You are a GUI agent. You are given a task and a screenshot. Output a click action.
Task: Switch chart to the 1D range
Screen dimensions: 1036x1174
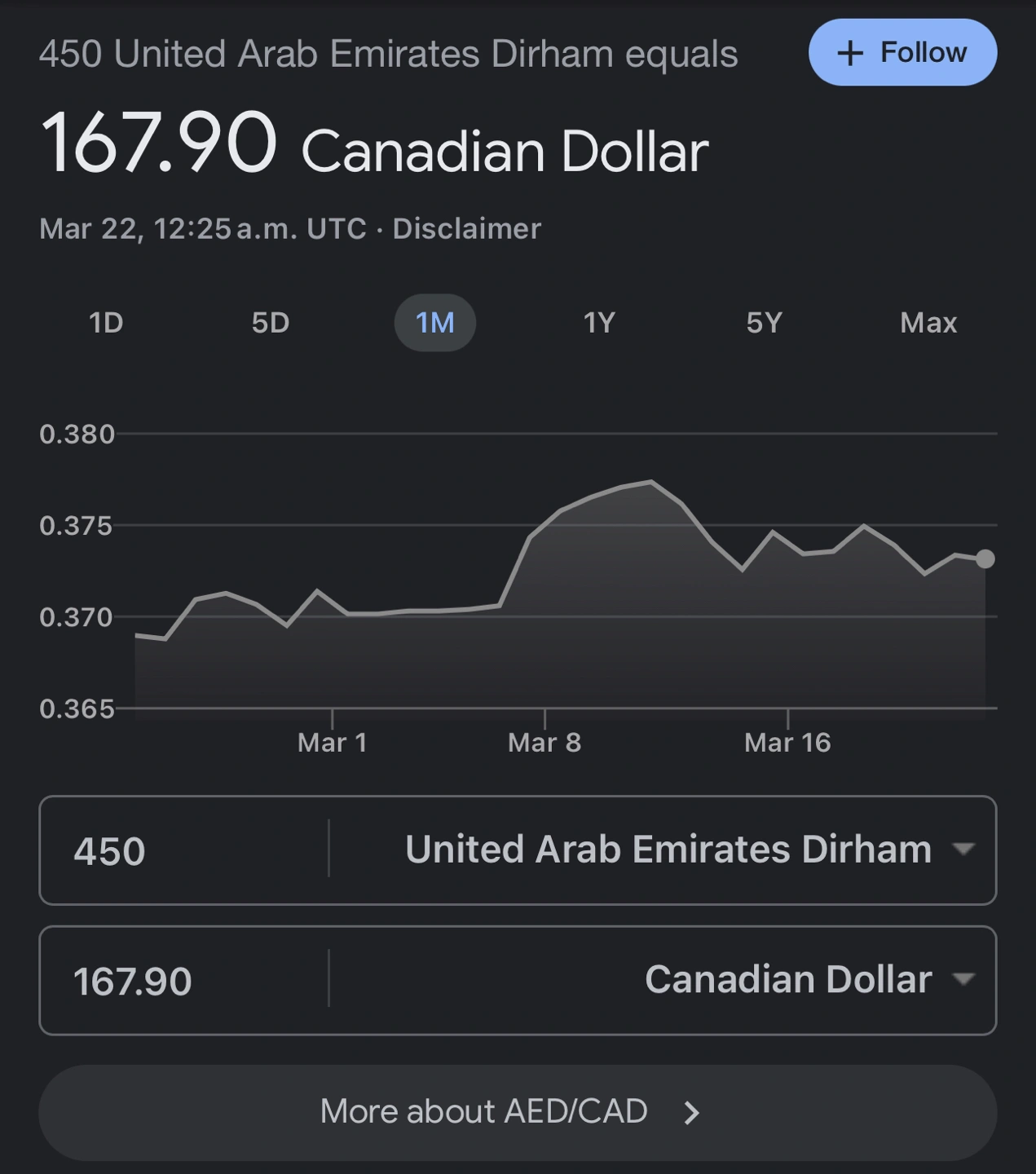click(x=106, y=323)
